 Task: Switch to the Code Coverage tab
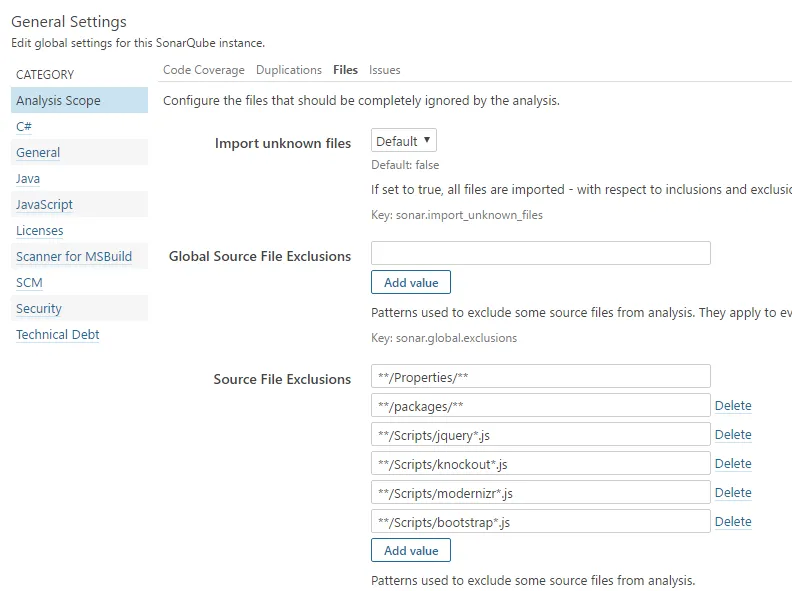(204, 70)
